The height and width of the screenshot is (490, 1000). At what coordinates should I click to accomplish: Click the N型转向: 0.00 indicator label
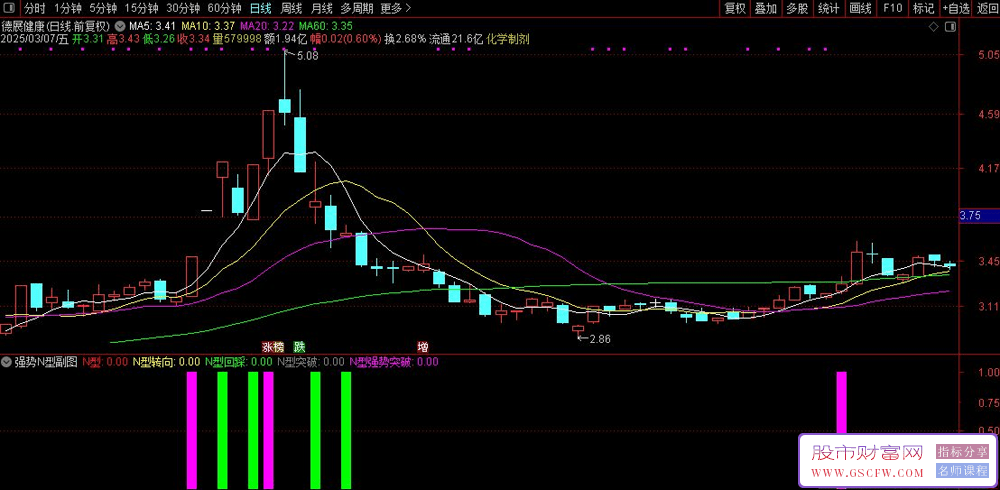coord(166,362)
